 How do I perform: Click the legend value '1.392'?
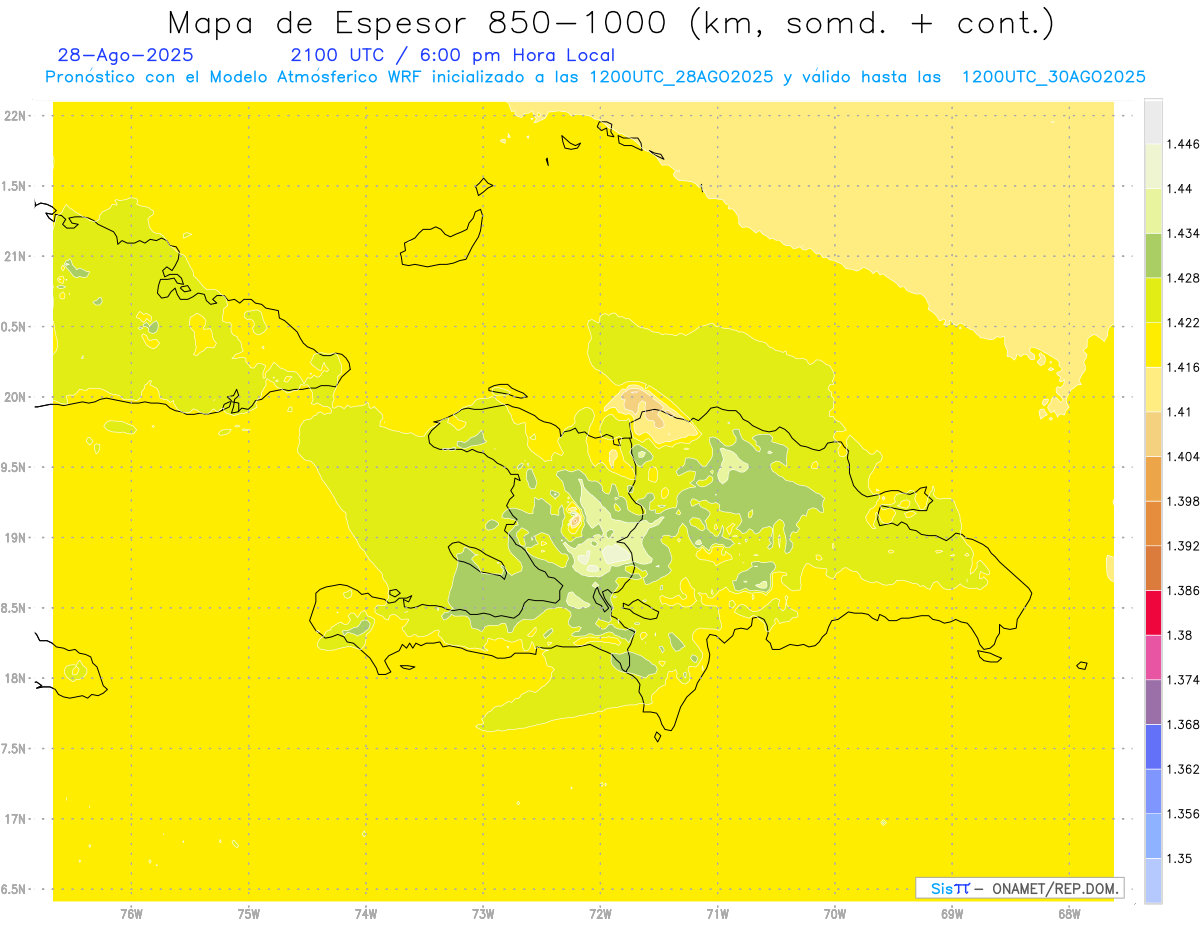tap(1181, 546)
